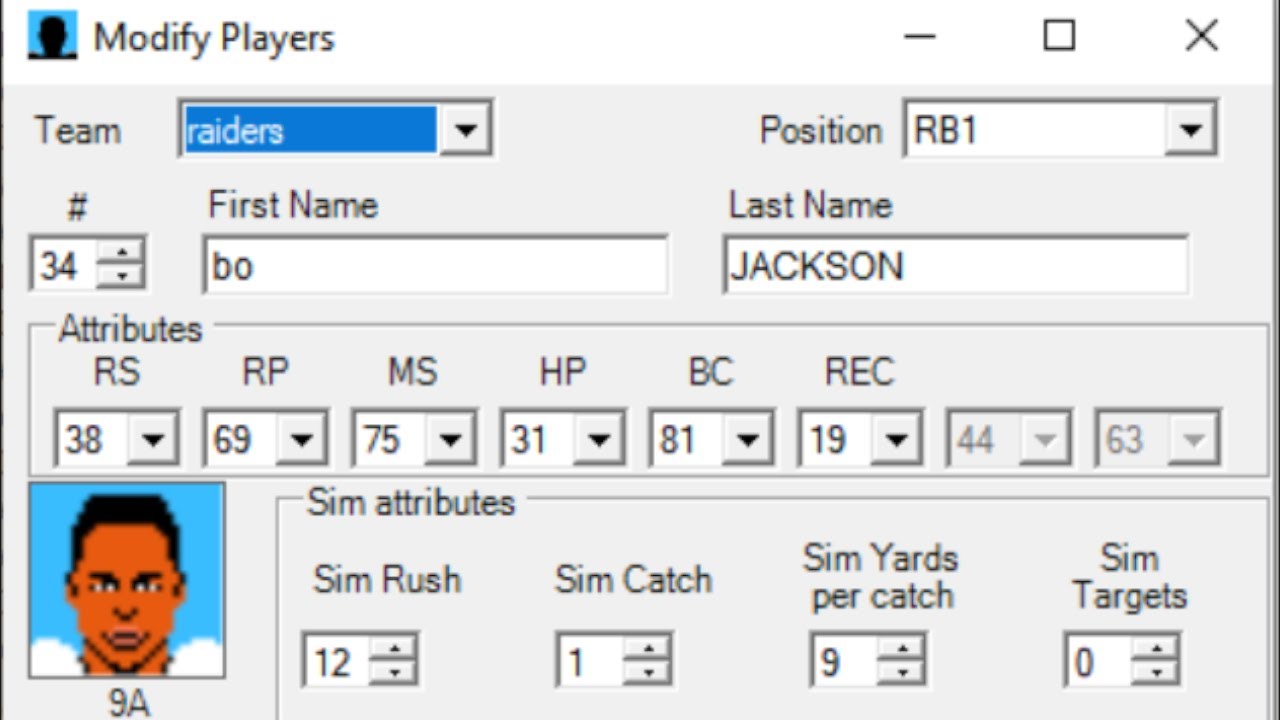This screenshot has height=720, width=1280.
Task: Click the Last Name field containing JACKSON
Action: tap(955, 265)
